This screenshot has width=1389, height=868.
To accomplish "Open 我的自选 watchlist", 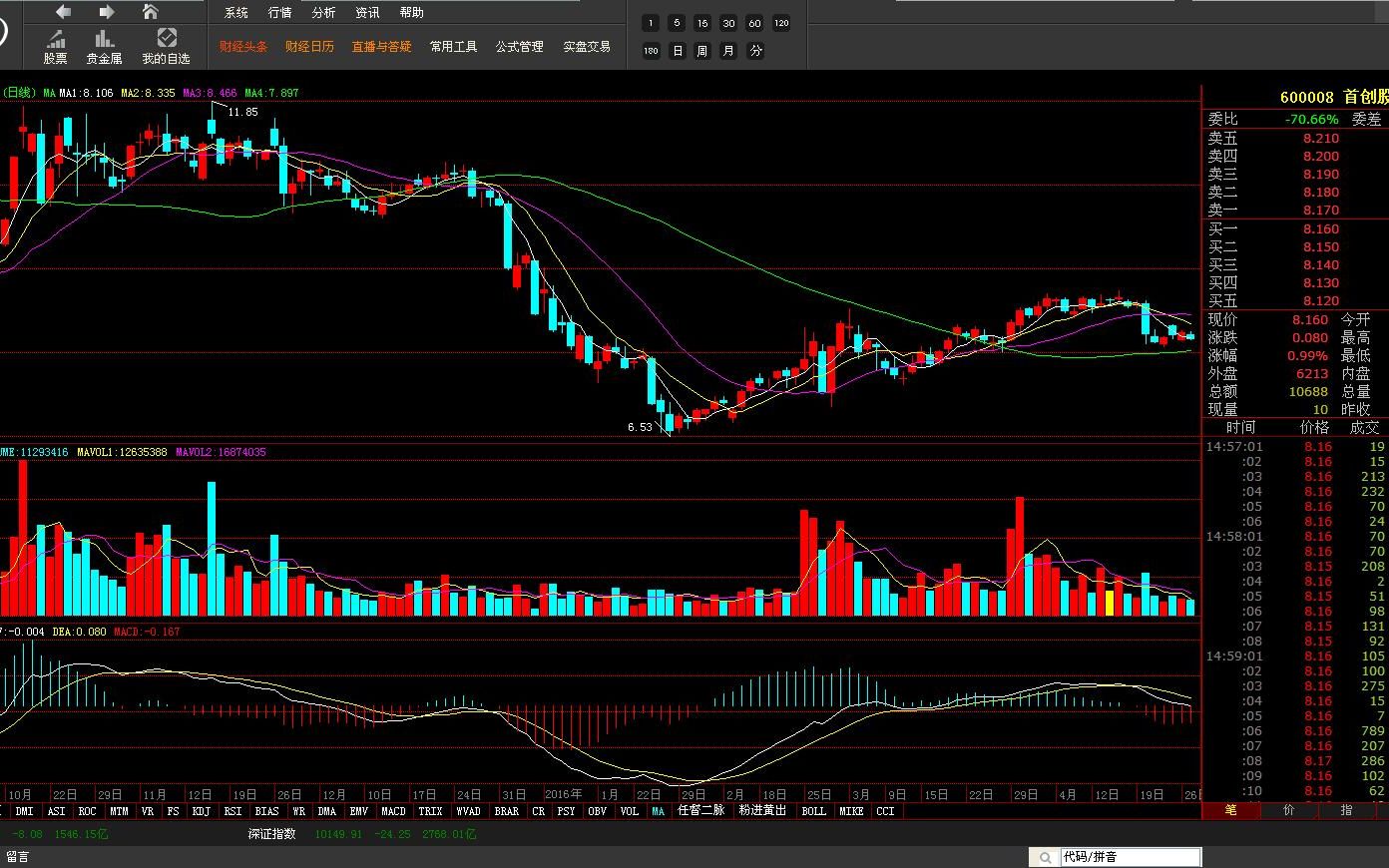I will [x=166, y=47].
